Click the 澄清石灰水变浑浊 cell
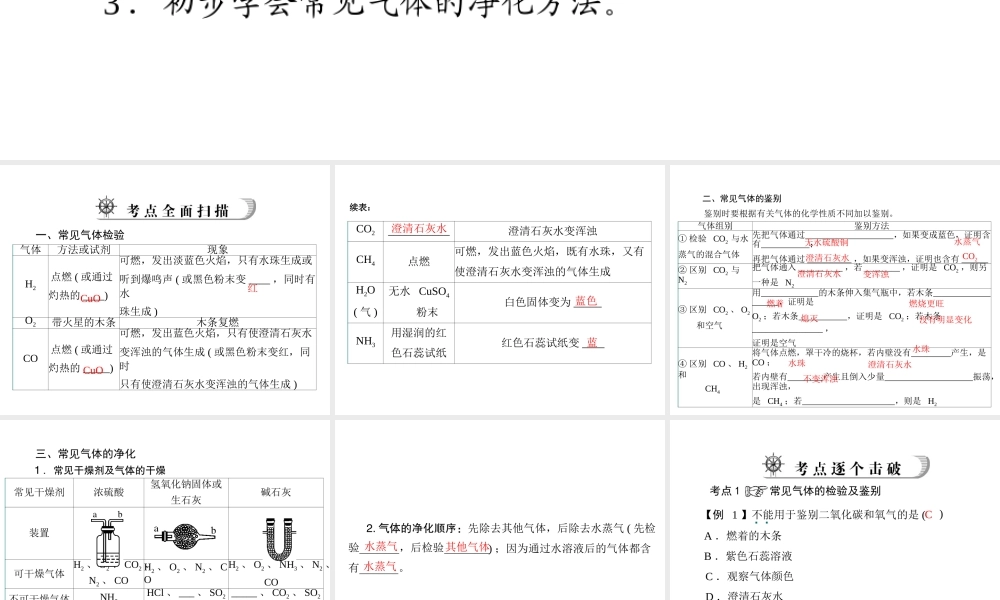The height and width of the screenshot is (600, 1000). 552,231
